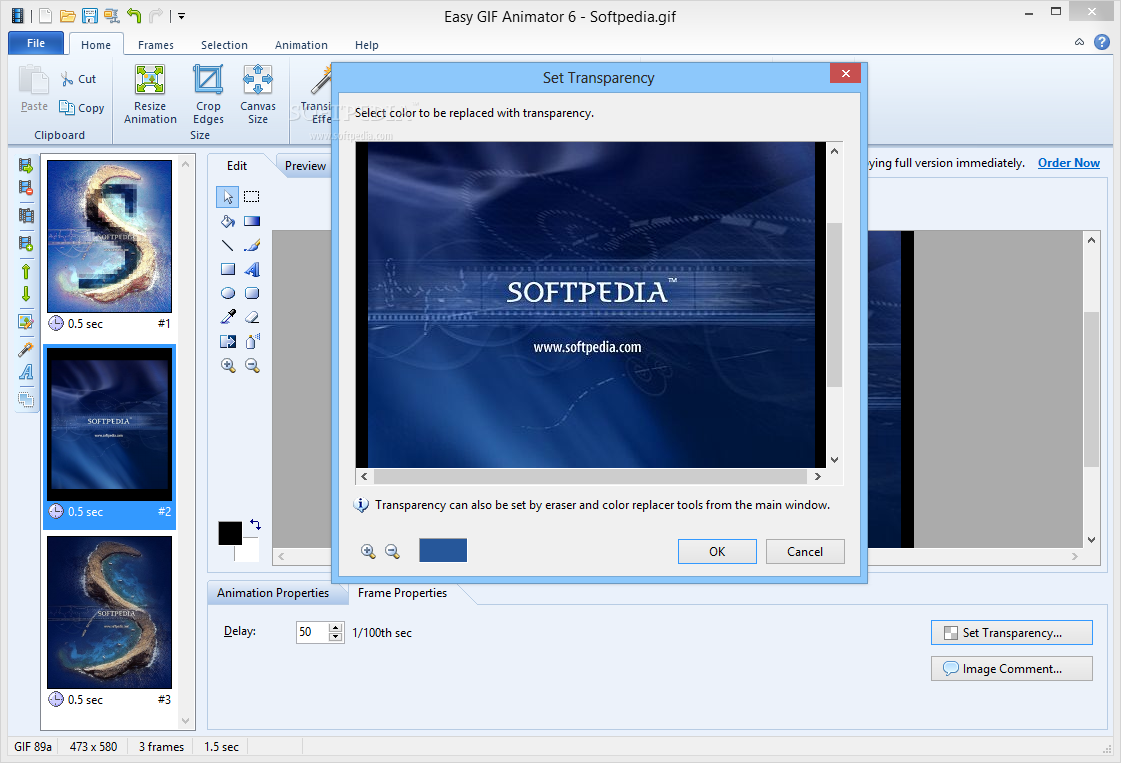This screenshot has width=1121, height=763.
Task: Collapse the ribbon with the up chevron
Action: click(1079, 42)
